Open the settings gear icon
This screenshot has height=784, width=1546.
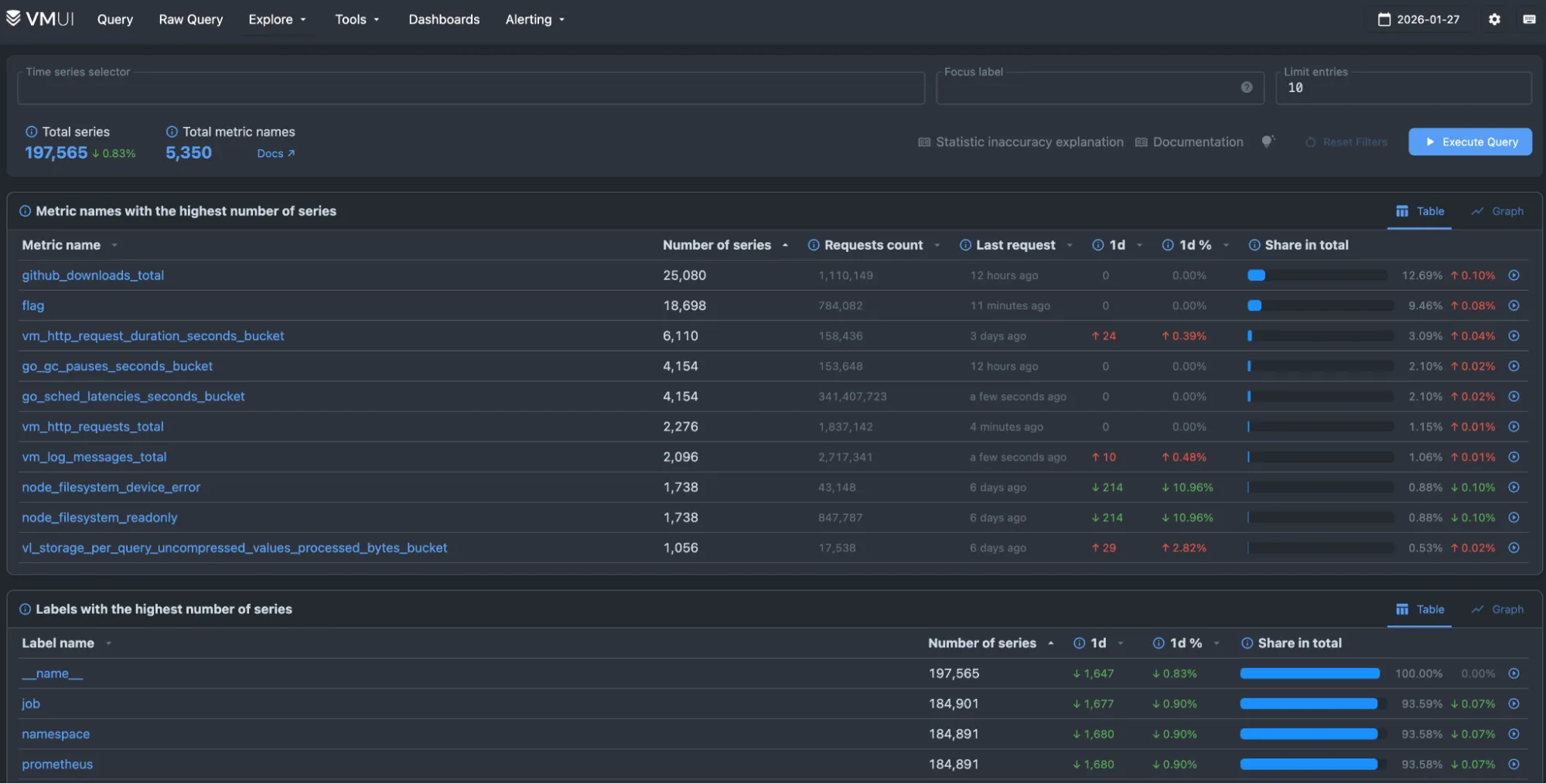tap(1494, 19)
